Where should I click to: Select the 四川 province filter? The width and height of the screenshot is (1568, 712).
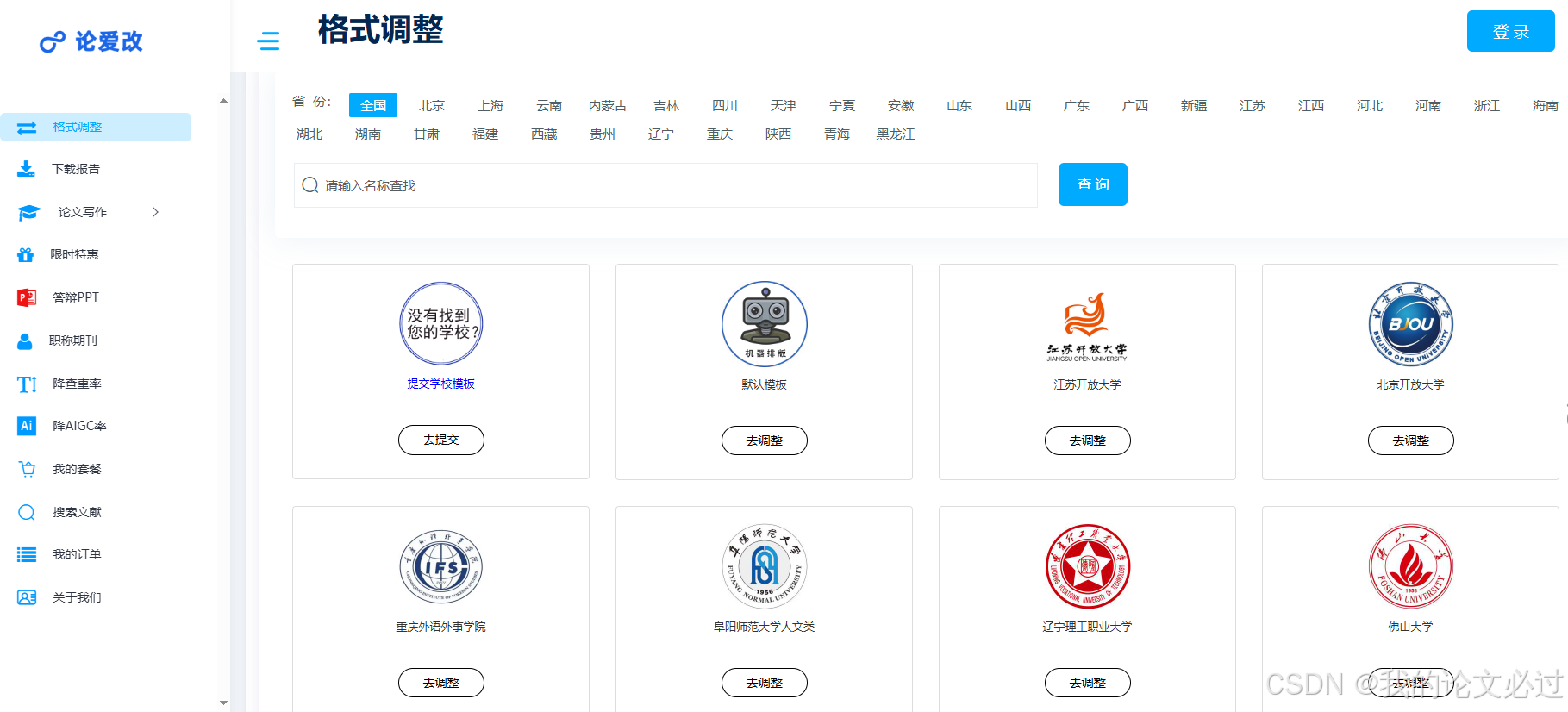click(x=725, y=105)
